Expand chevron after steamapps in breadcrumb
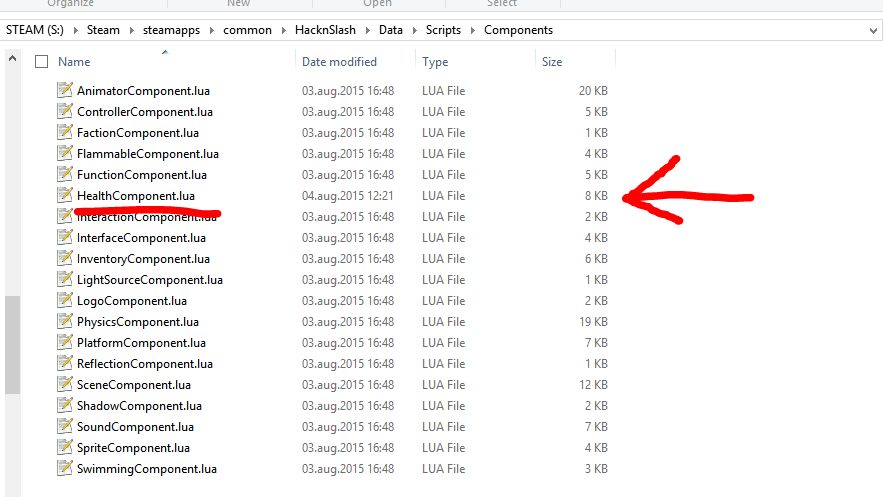Screen dimensions: 883x497 click(x=212, y=30)
